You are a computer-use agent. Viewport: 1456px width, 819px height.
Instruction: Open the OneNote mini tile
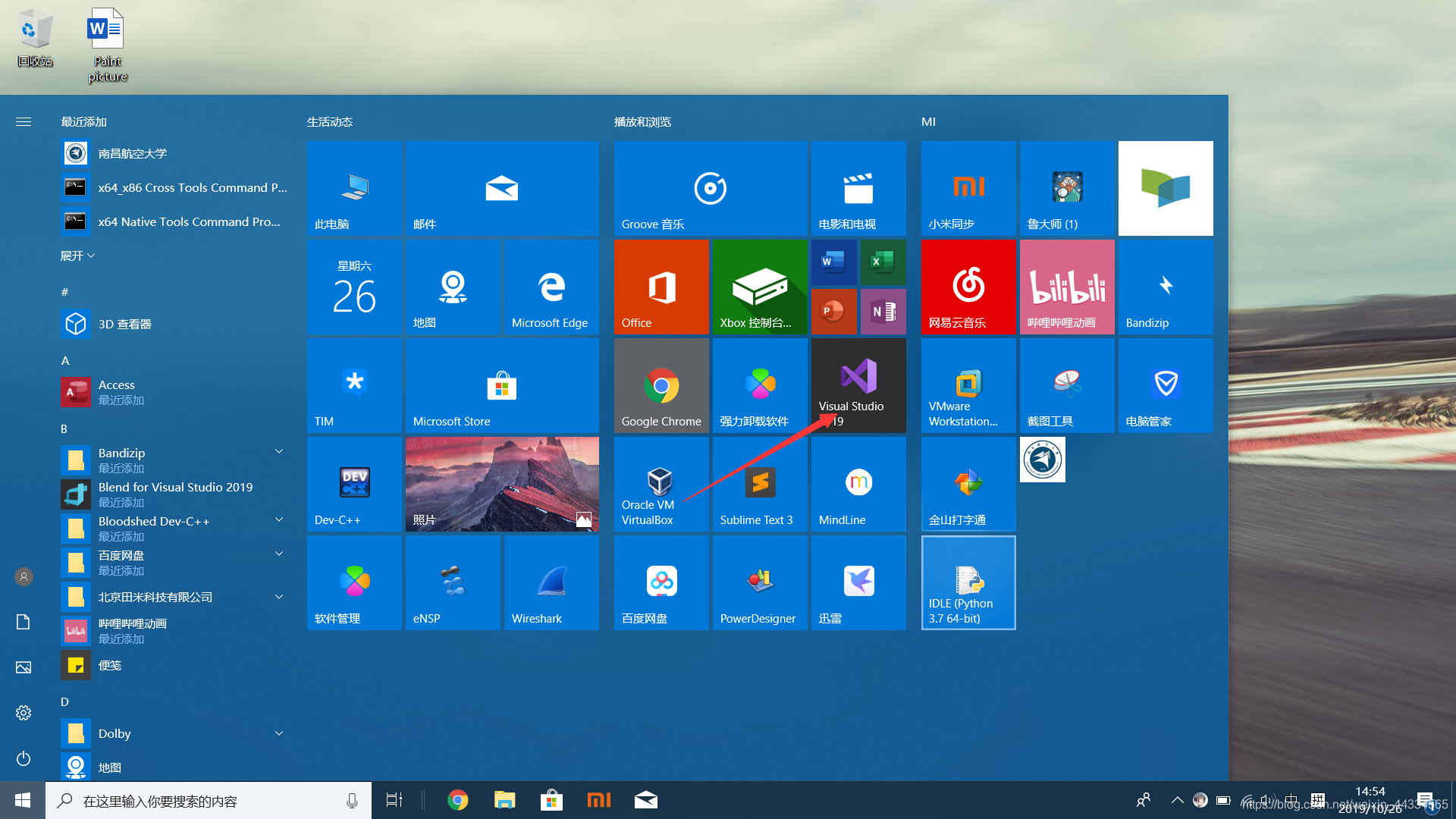(x=883, y=311)
